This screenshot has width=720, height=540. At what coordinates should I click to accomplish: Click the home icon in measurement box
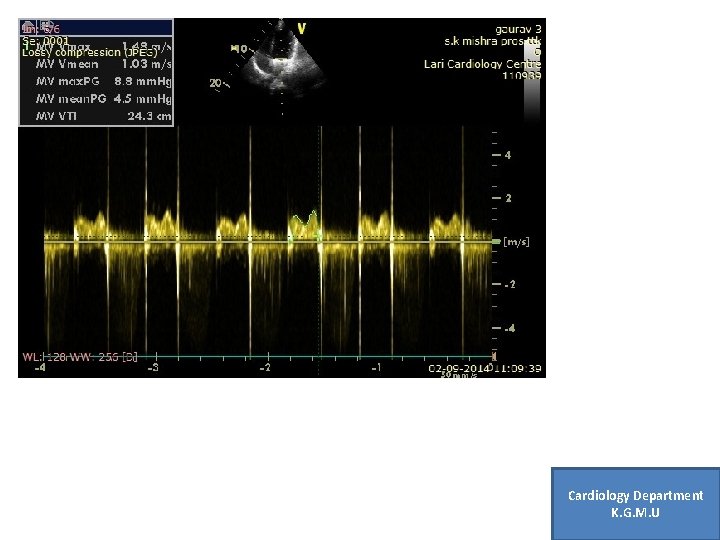[28, 25]
